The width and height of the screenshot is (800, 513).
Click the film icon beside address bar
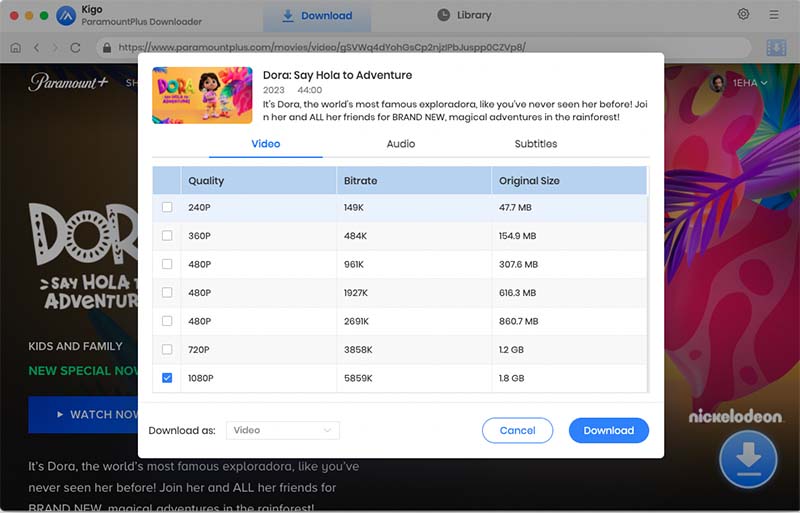pos(776,47)
